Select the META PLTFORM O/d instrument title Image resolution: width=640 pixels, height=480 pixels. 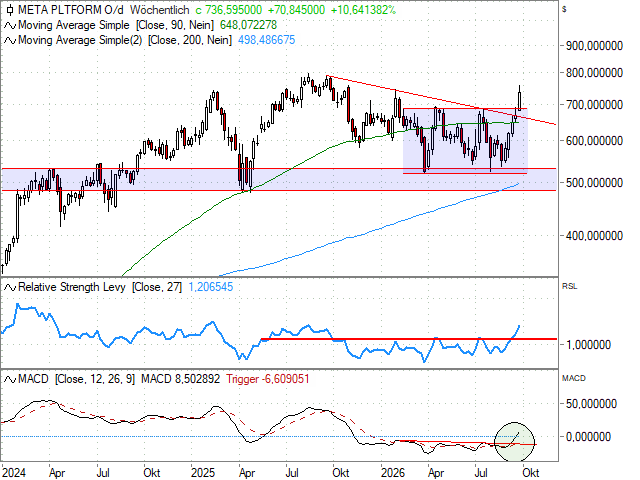tap(71, 10)
